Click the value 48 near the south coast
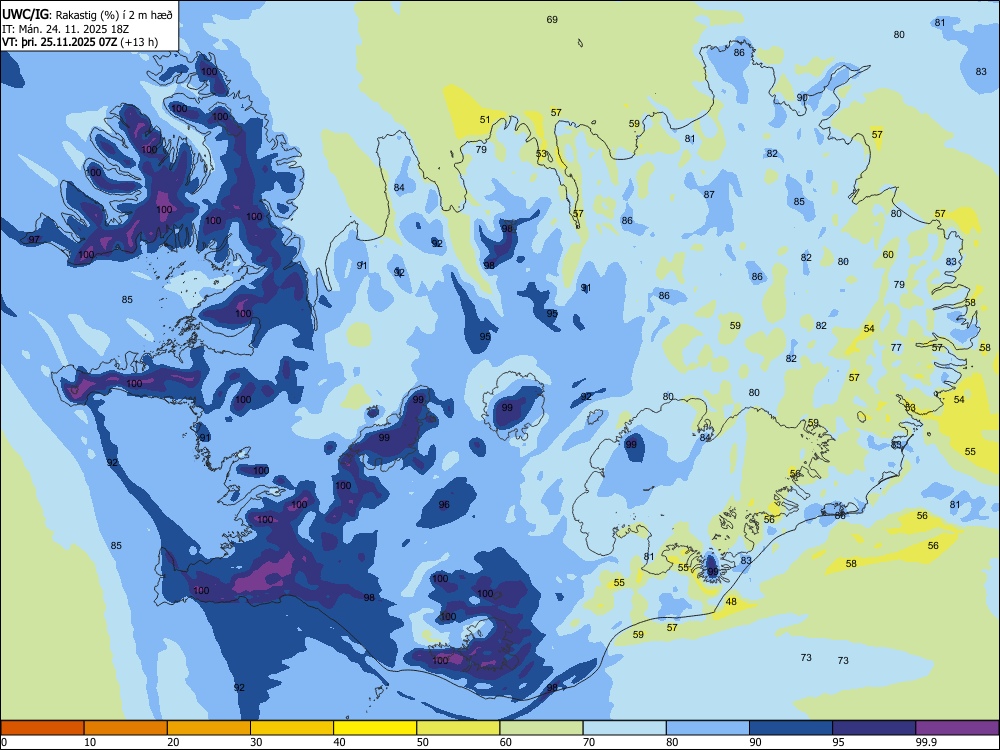 click(732, 601)
